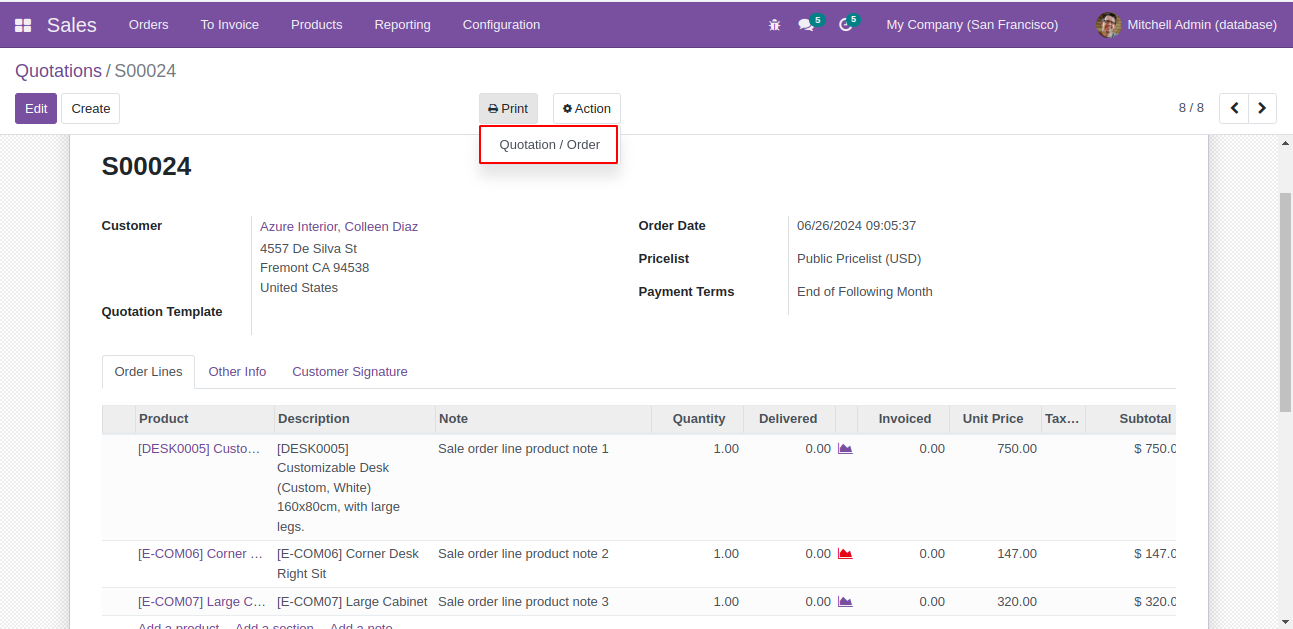
Task: Select Quotation / Order print option
Action: [x=549, y=145]
